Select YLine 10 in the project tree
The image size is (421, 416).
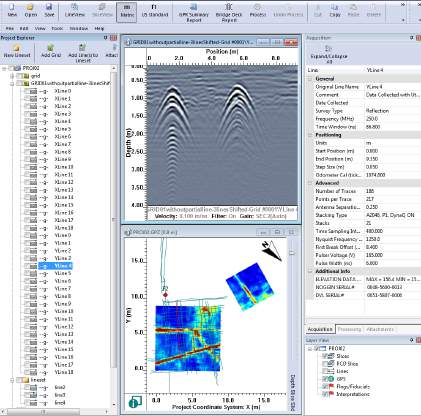click(63, 311)
